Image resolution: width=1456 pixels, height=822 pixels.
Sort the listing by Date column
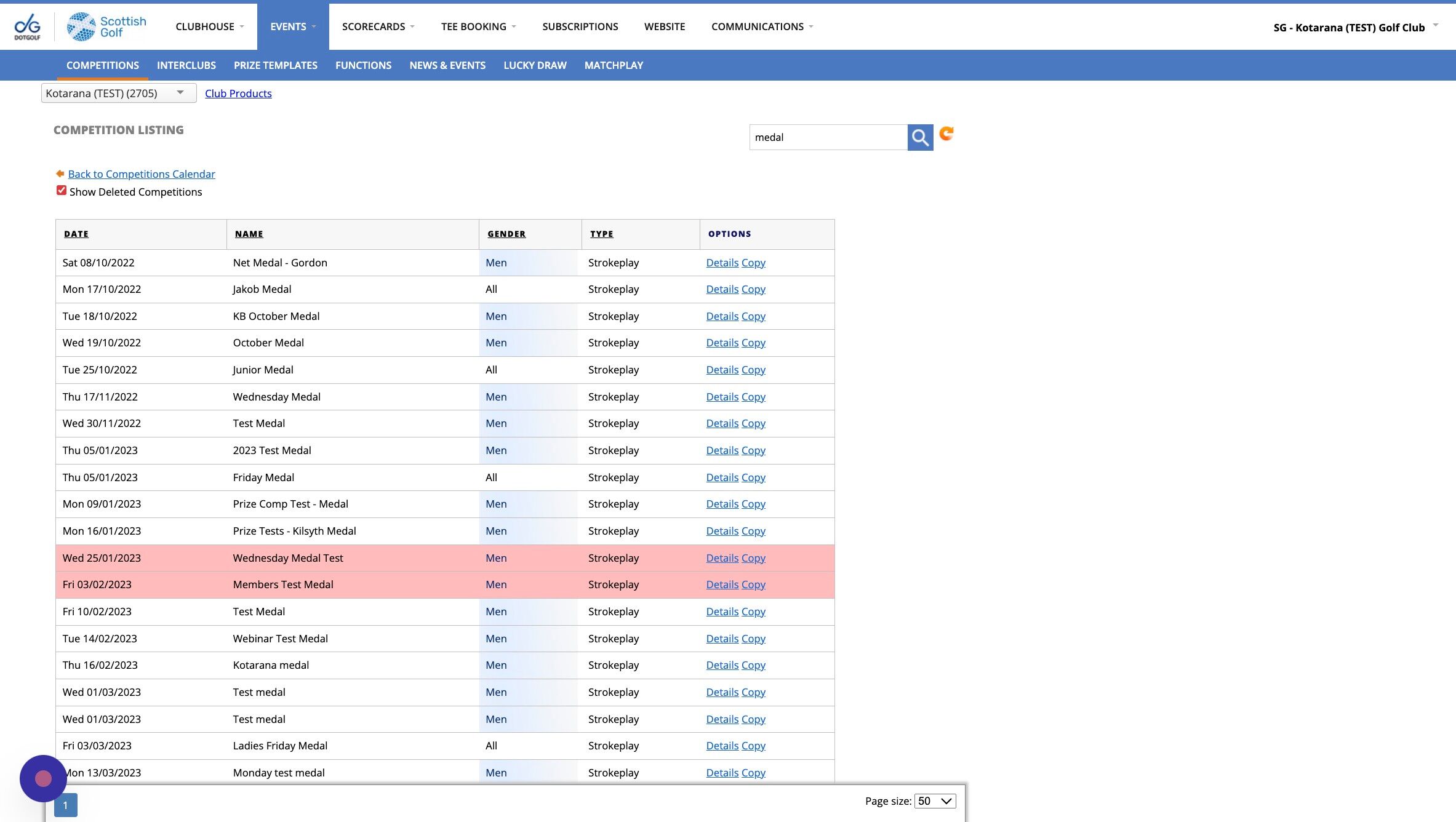click(76, 234)
